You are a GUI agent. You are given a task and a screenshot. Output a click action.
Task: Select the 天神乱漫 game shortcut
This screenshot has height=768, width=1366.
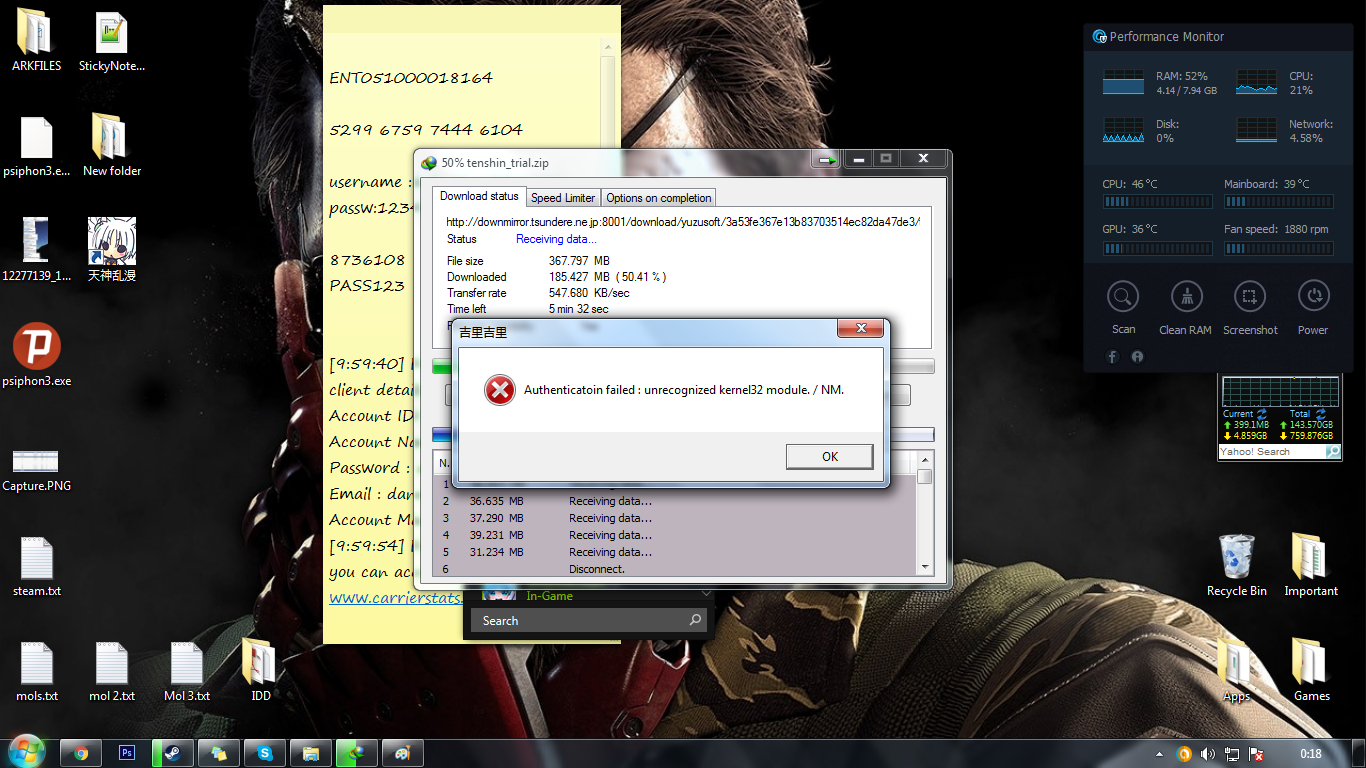coord(112,250)
